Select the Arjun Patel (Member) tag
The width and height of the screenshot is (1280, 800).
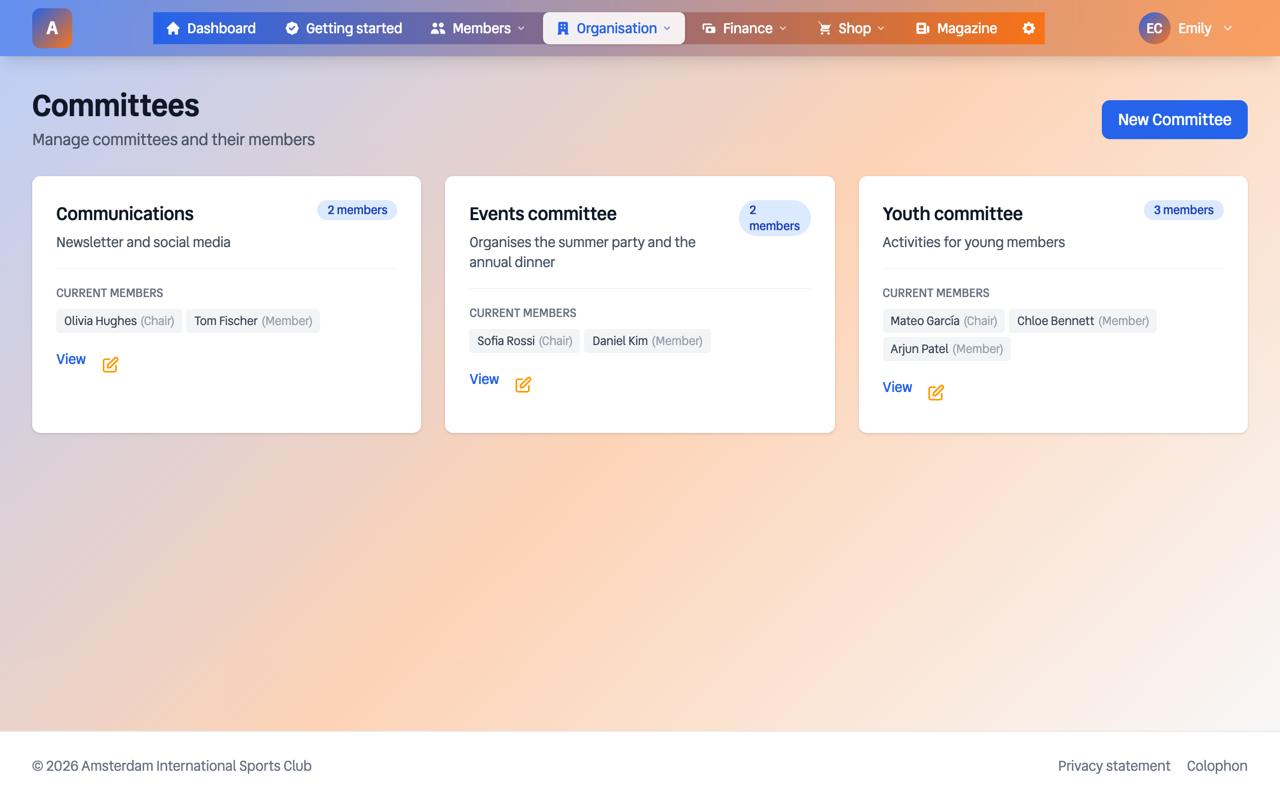946,349
